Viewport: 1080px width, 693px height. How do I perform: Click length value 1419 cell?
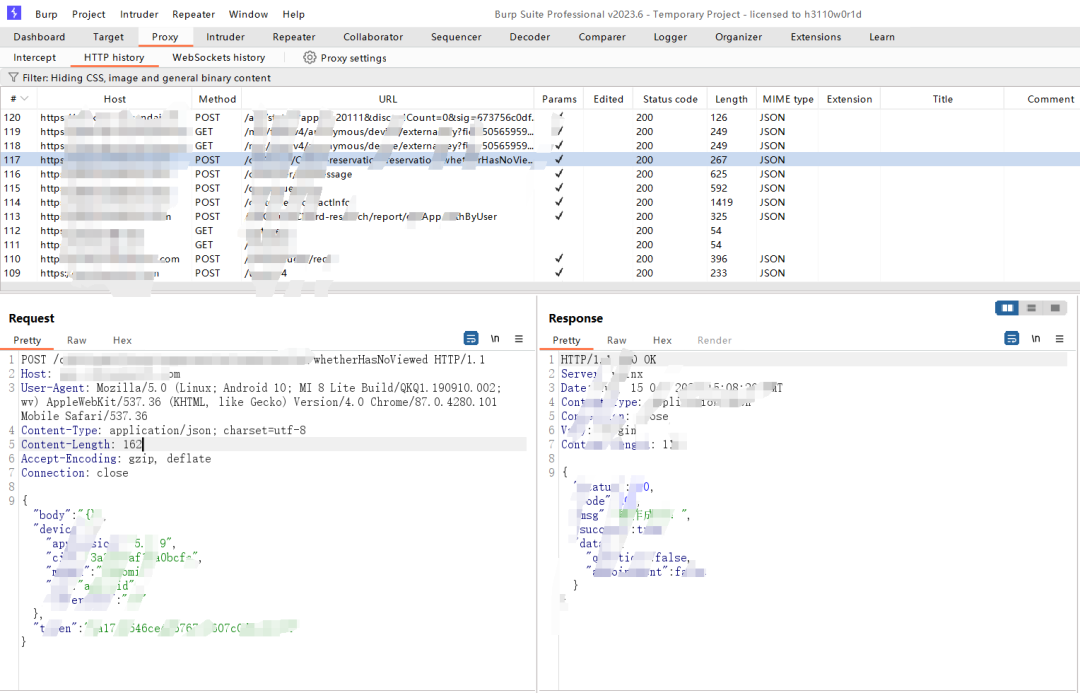click(x=722, y=203)
